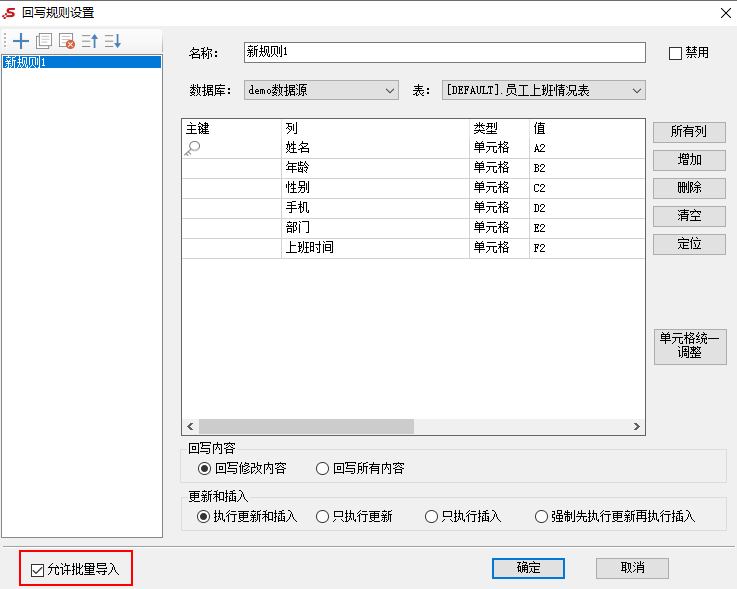The image size is (737, 589).
Task: Select the 姓名 column cell
Action: coord(376,148)
